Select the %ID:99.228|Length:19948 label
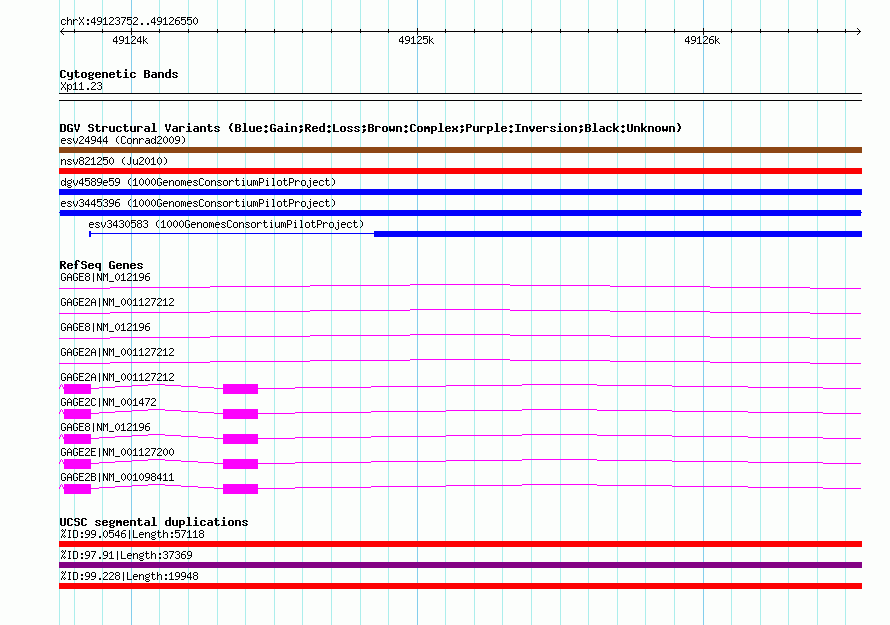Screen dimensions: 890x625 [x=129, y=576]
